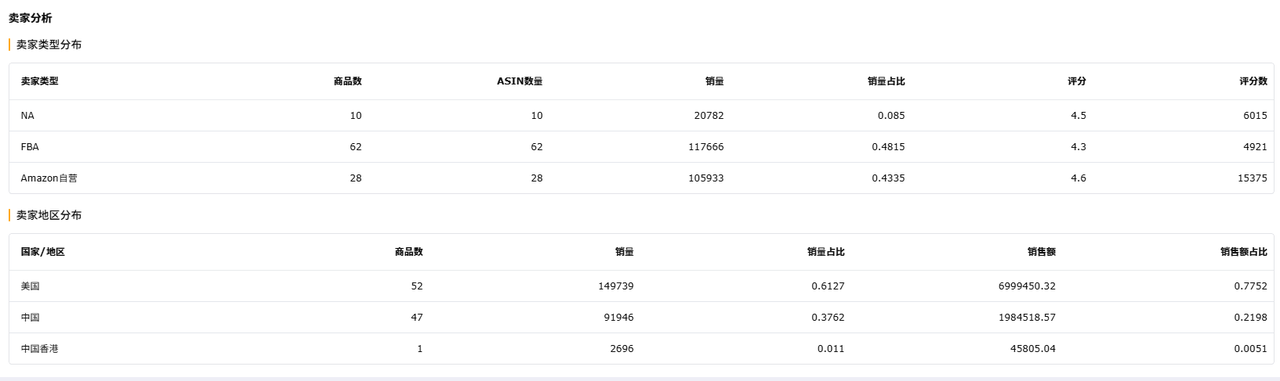Click rating count 4921
1280x381 pixels.
[1255, 147]
